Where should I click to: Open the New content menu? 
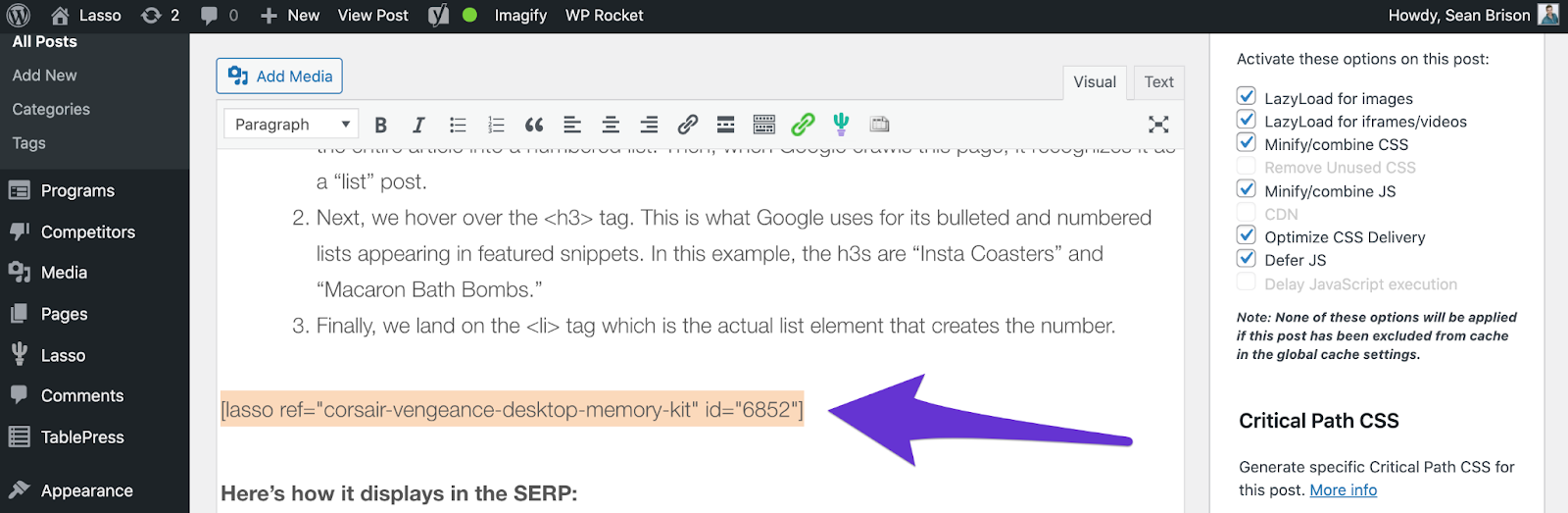(x=290, y=16)
